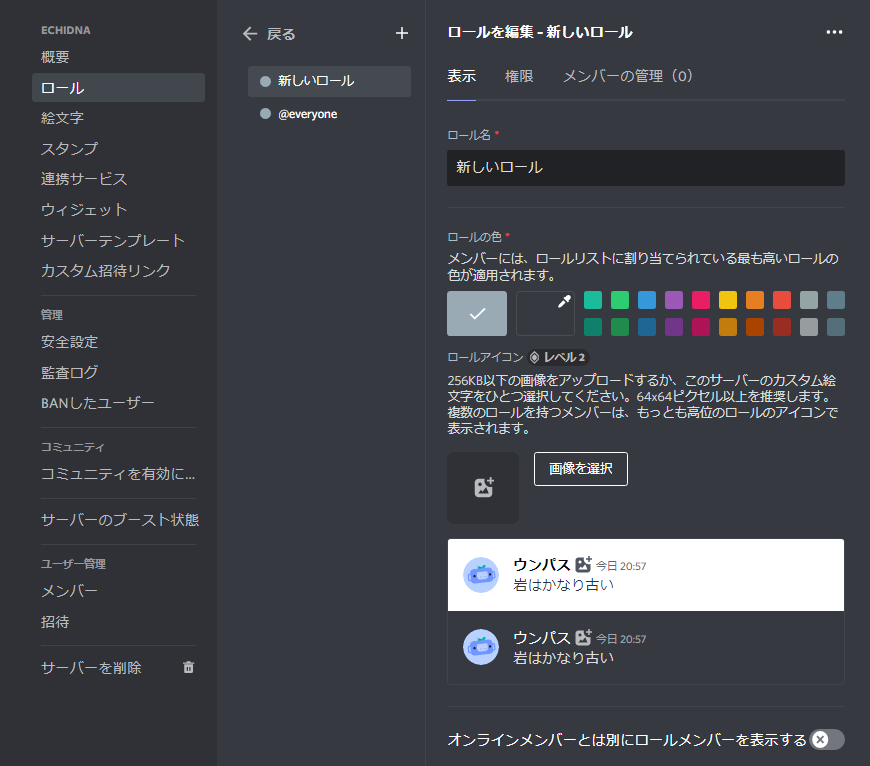The image size is (870, 766).
Task: Pick the red swatch in top row
Action: (x=782, y=300)
